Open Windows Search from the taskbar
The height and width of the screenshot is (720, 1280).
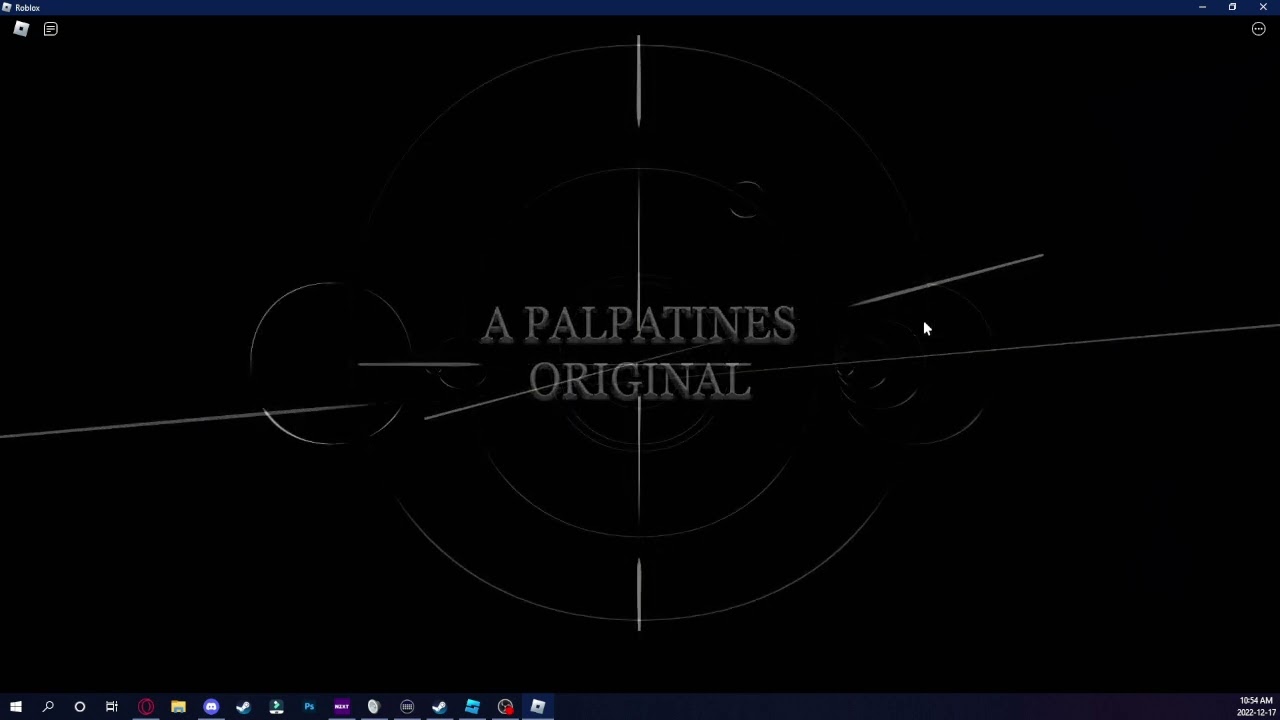[x=48, y=707]
